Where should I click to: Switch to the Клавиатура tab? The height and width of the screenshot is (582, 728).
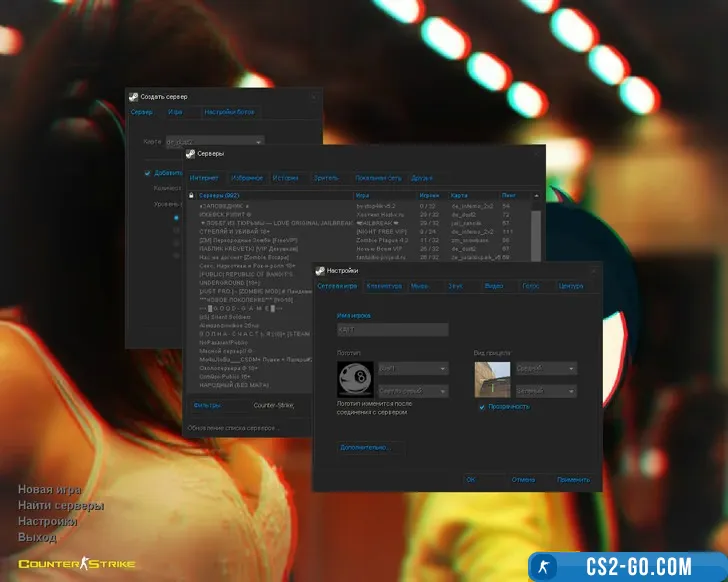[384, 286]
